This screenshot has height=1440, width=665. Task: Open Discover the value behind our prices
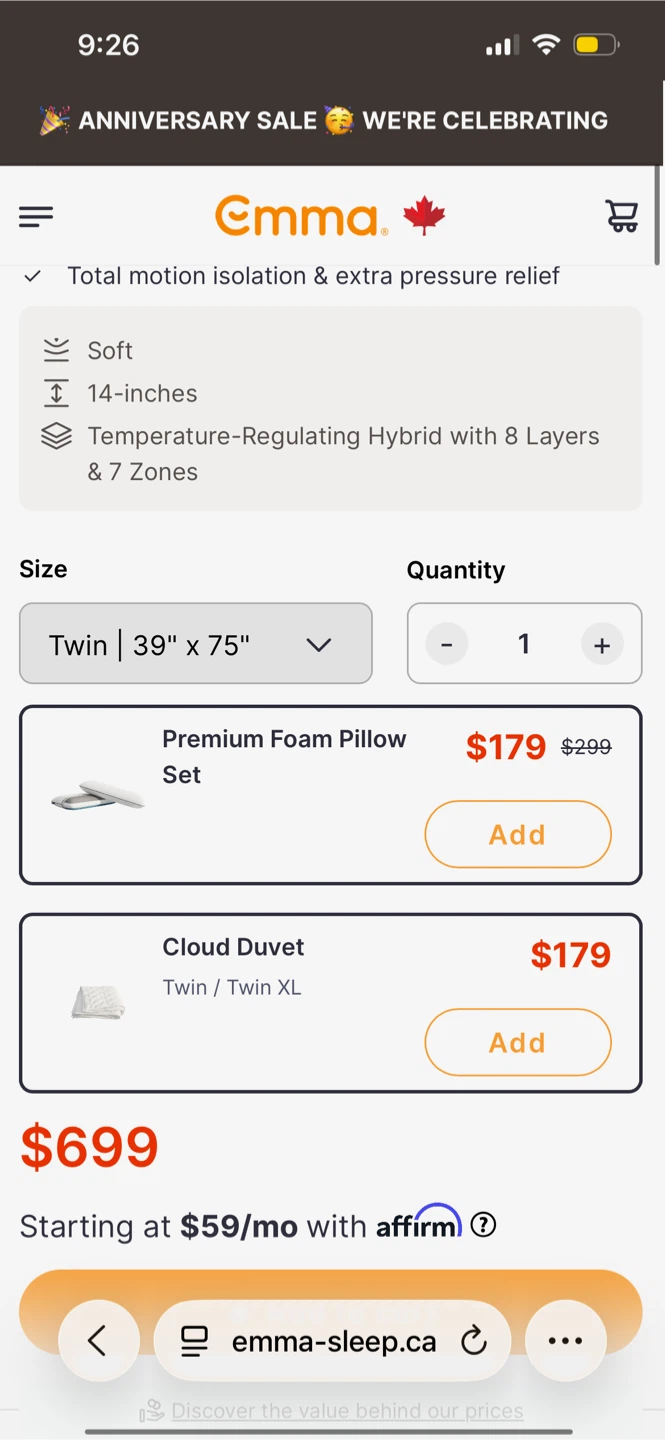coord(347,1411)
